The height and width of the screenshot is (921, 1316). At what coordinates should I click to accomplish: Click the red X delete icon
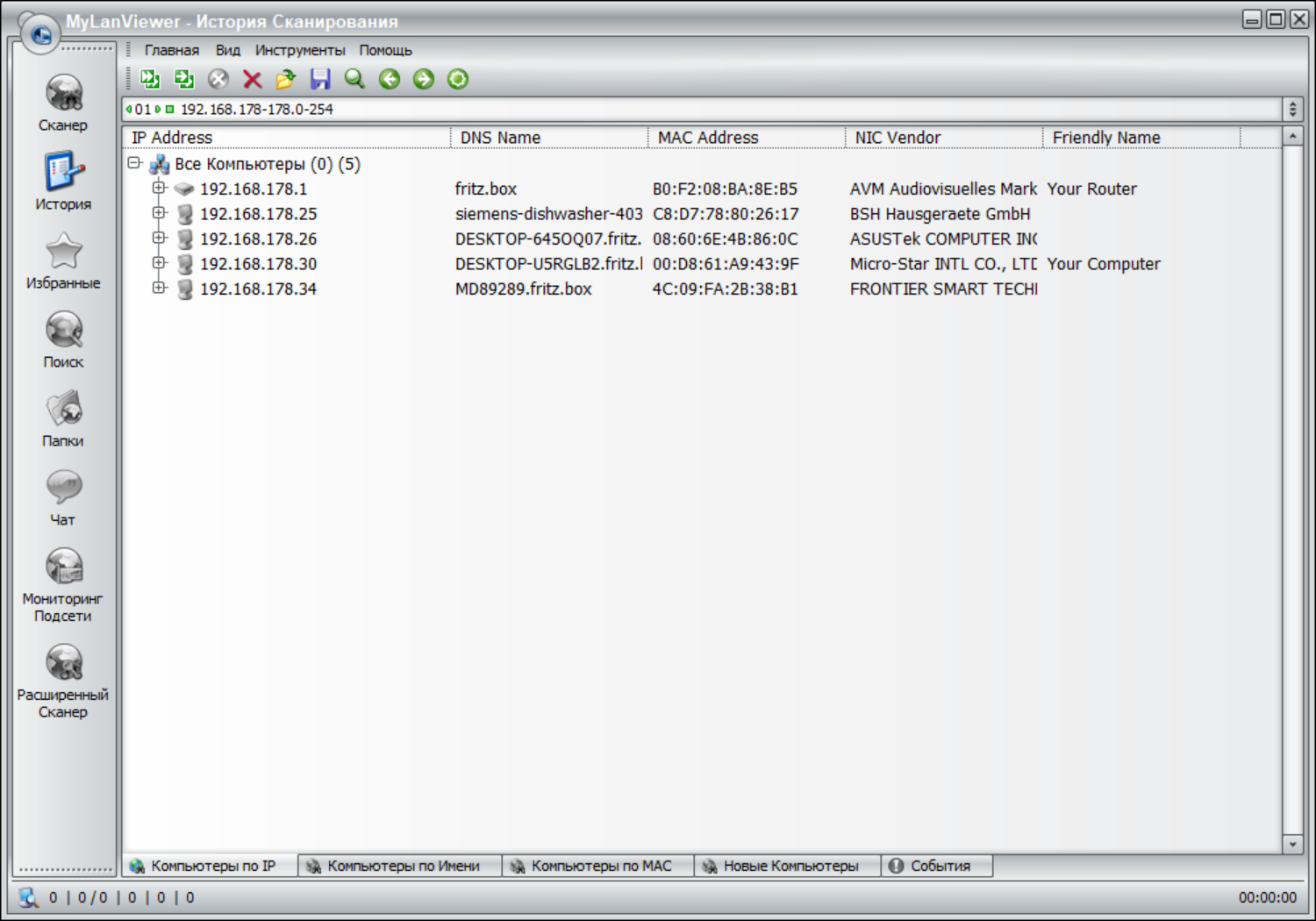(253, 80)
